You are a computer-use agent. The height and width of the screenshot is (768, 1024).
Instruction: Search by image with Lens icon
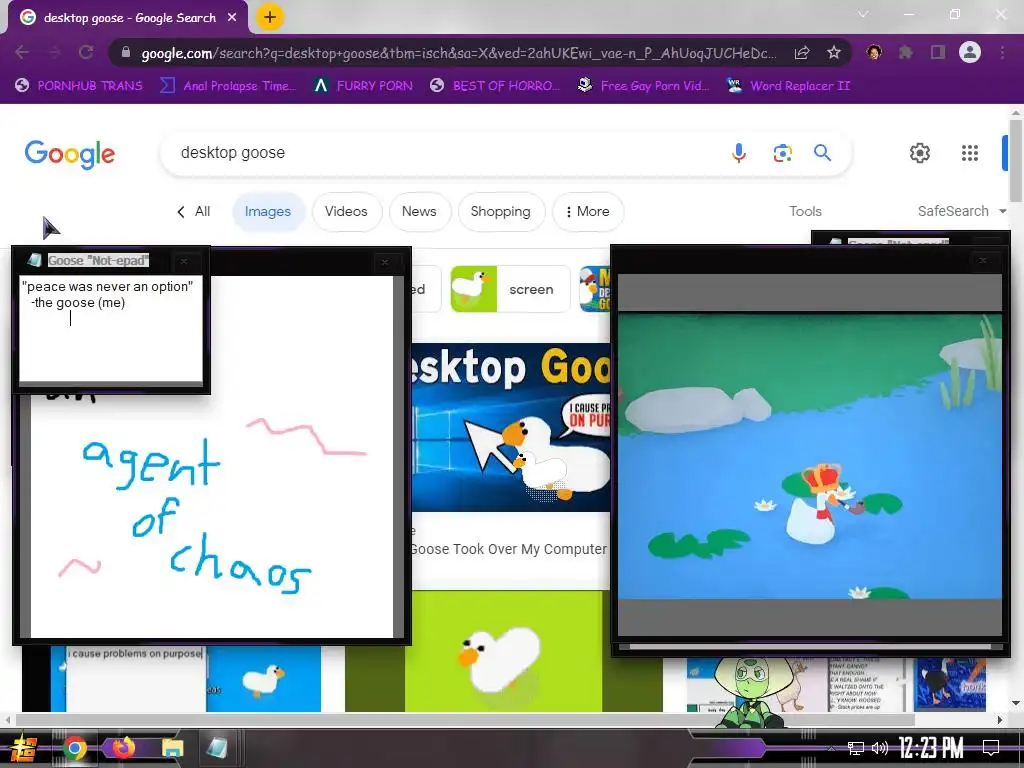tap(782, 153)
